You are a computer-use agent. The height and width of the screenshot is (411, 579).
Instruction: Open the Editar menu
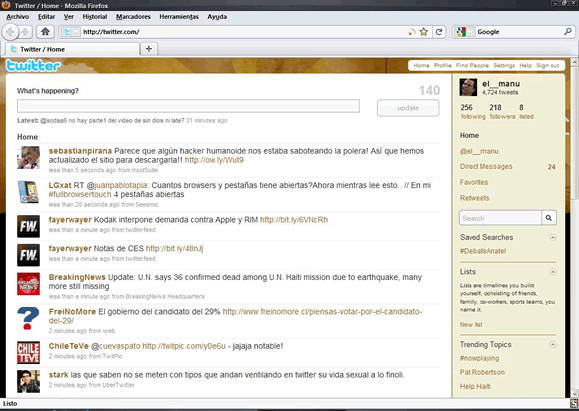pyautogui.click(x=47, y=17)
